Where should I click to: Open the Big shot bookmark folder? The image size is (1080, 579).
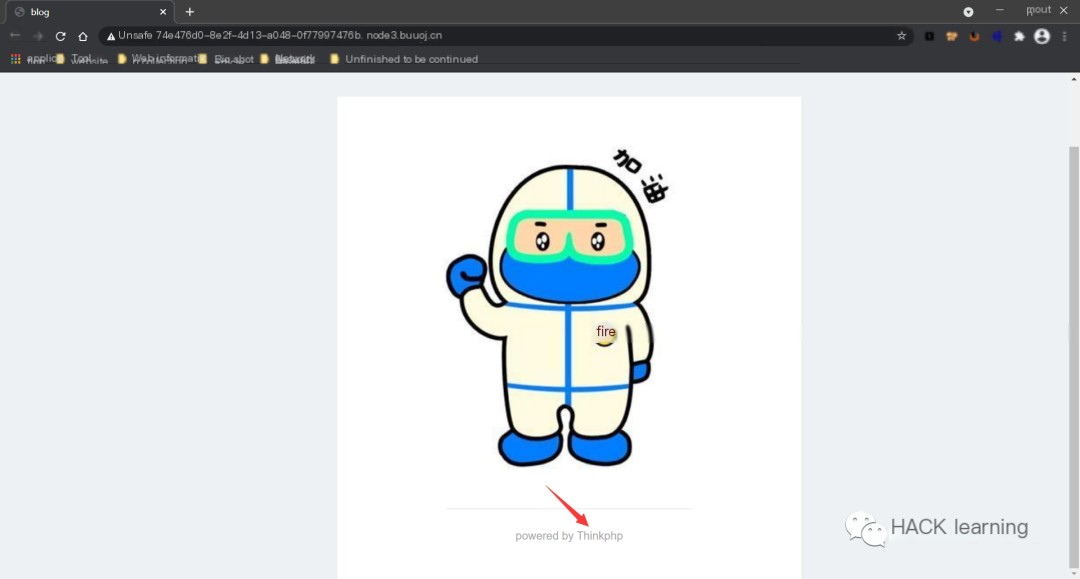click(x=226, y=59)
